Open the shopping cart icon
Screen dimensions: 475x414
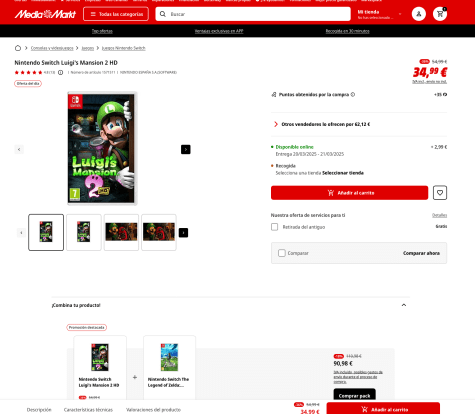pyautogui.click(x=440, y=14)
